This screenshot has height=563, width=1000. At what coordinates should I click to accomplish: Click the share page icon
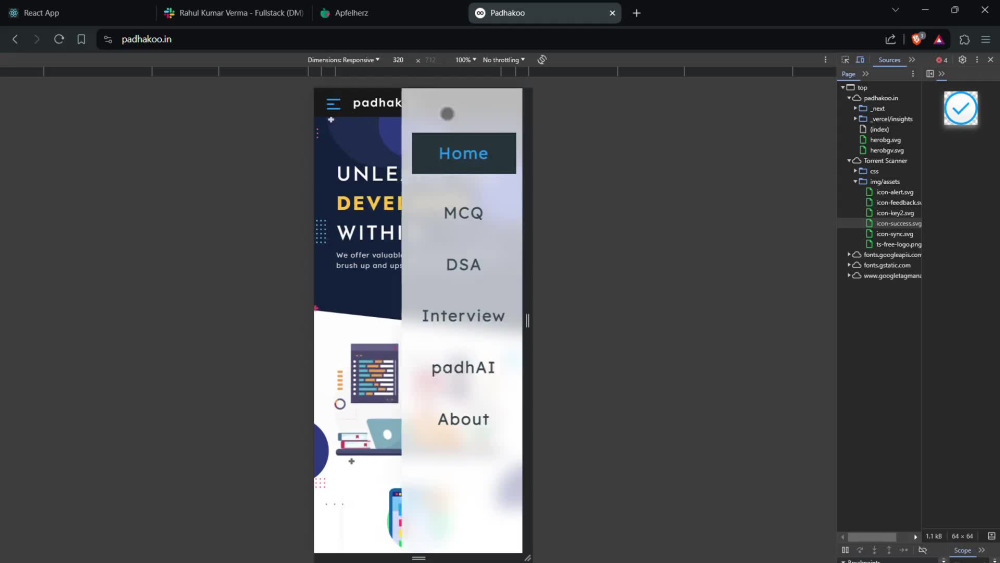tap(890, 39)
